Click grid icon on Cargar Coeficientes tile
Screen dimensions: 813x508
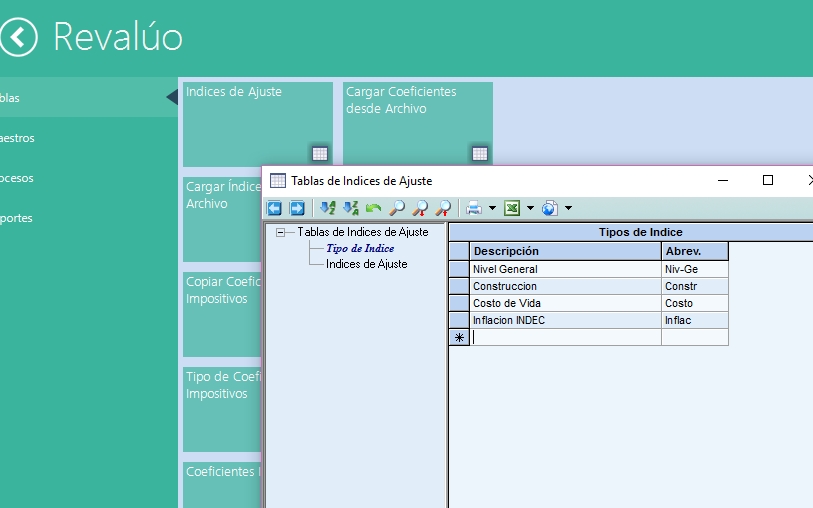pyautogui.click(x=480, y=153)
